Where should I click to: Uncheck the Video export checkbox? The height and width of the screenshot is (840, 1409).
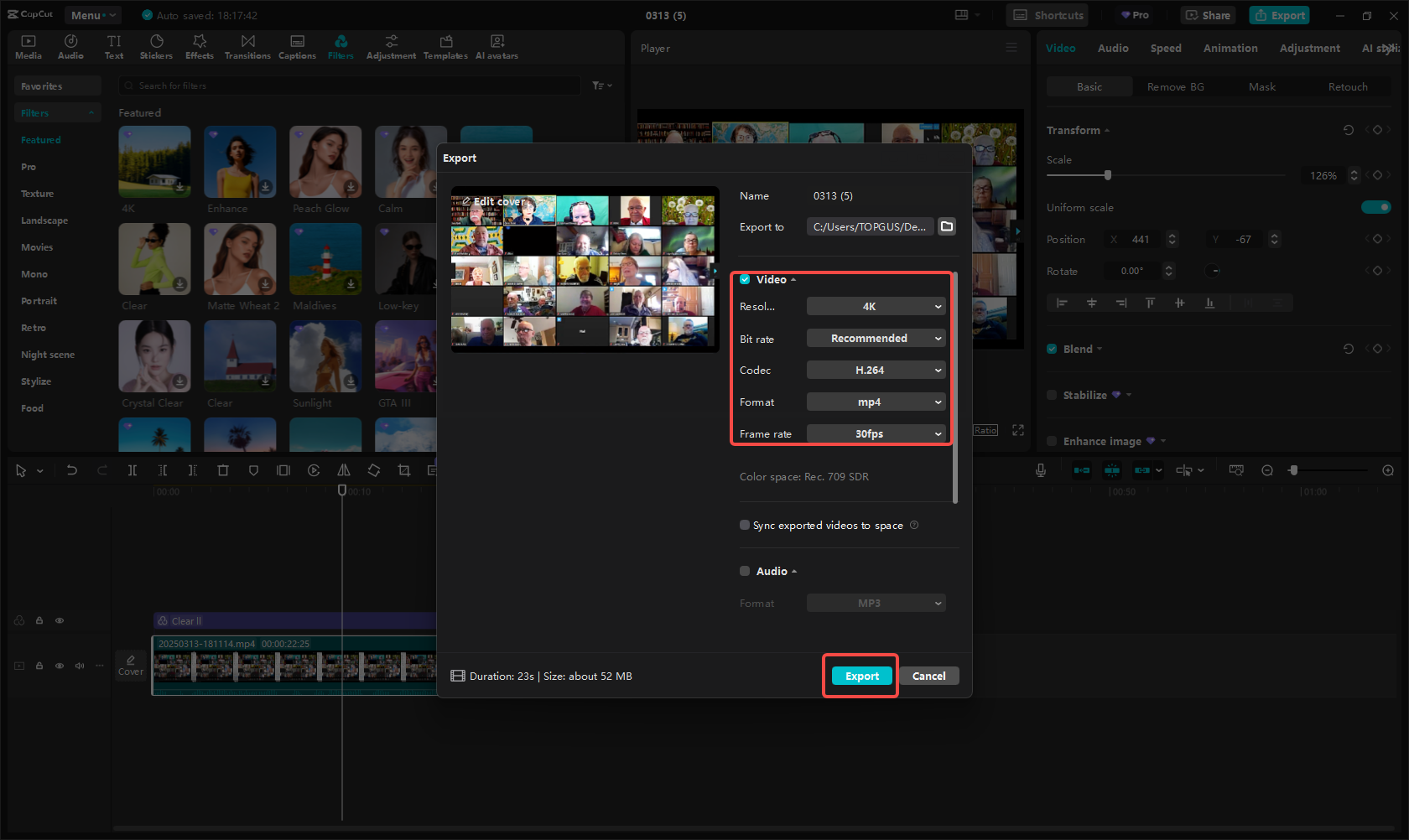(745, 279)
